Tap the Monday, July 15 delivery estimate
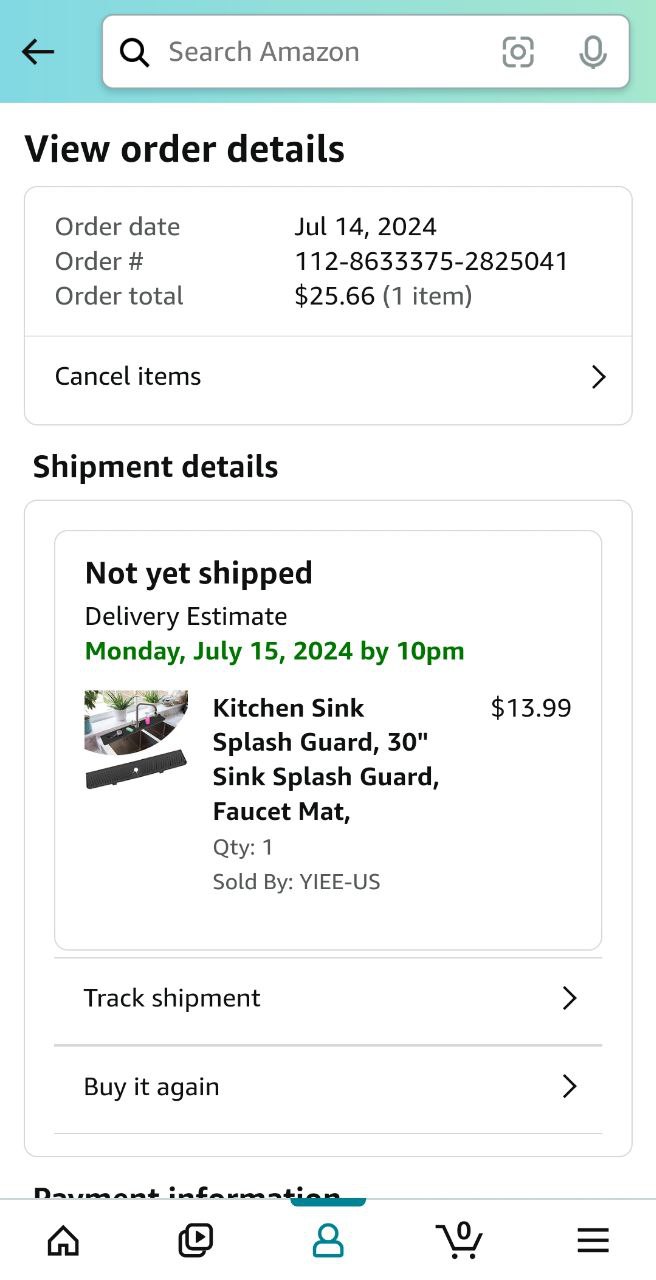The width and height of the screenshot is (656, 1280). click(274, 652)
